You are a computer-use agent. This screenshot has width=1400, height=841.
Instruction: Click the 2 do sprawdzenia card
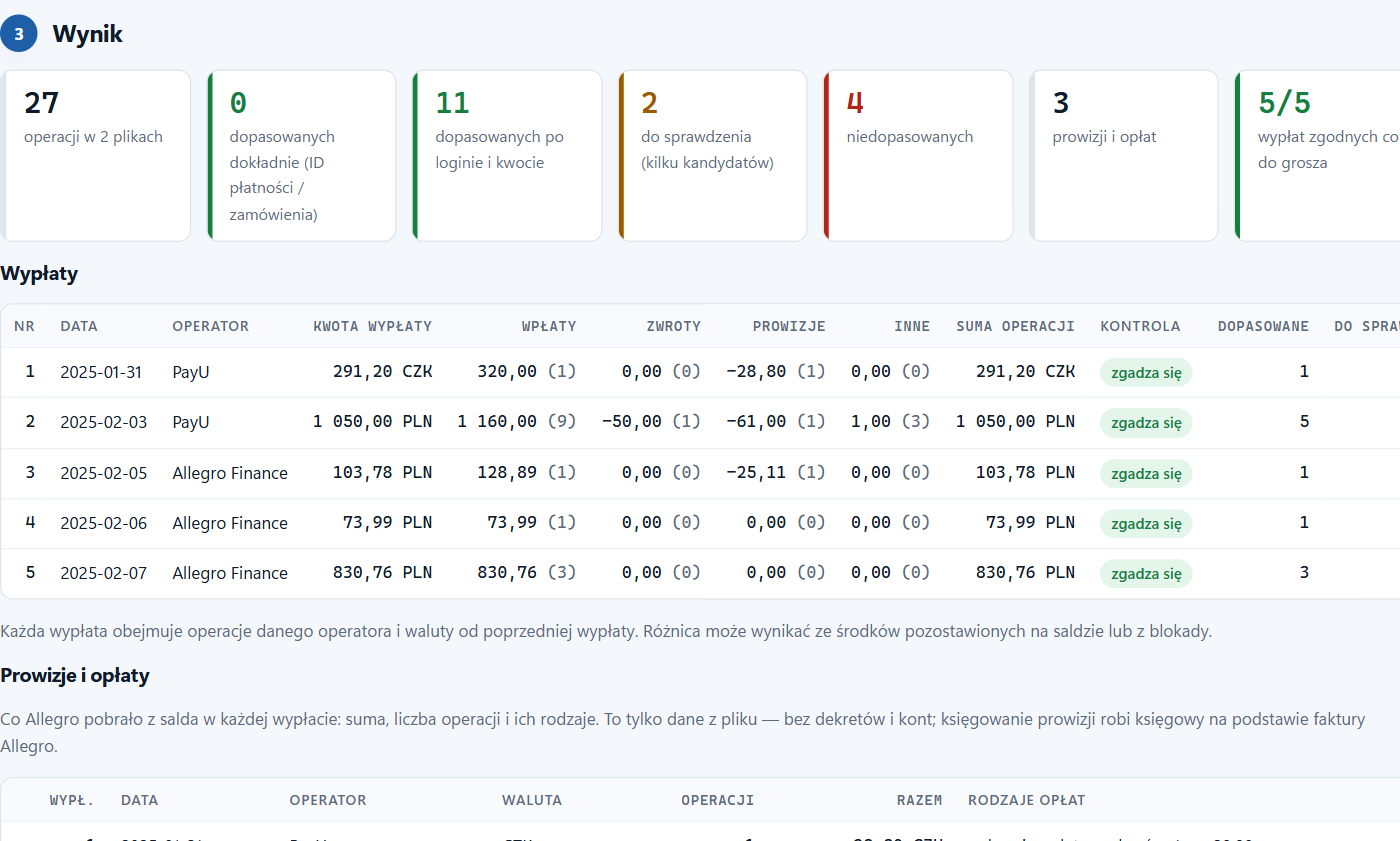pyautogui.click(x=713, y=156)
